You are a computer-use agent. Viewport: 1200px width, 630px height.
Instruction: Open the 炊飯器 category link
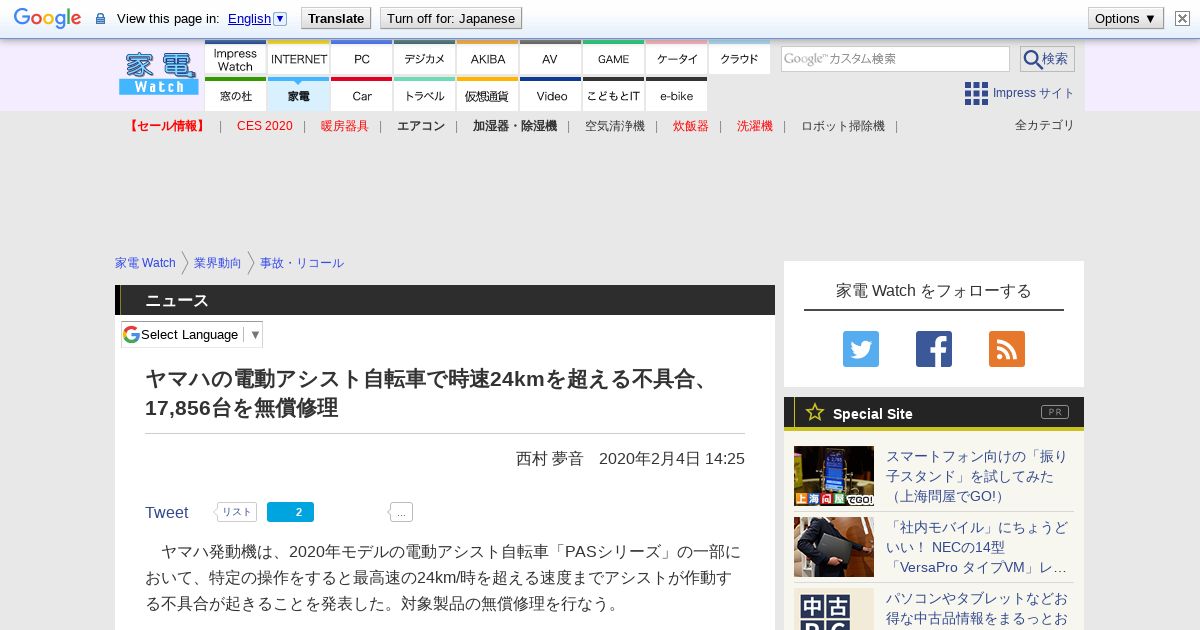(x=691, y=126)
